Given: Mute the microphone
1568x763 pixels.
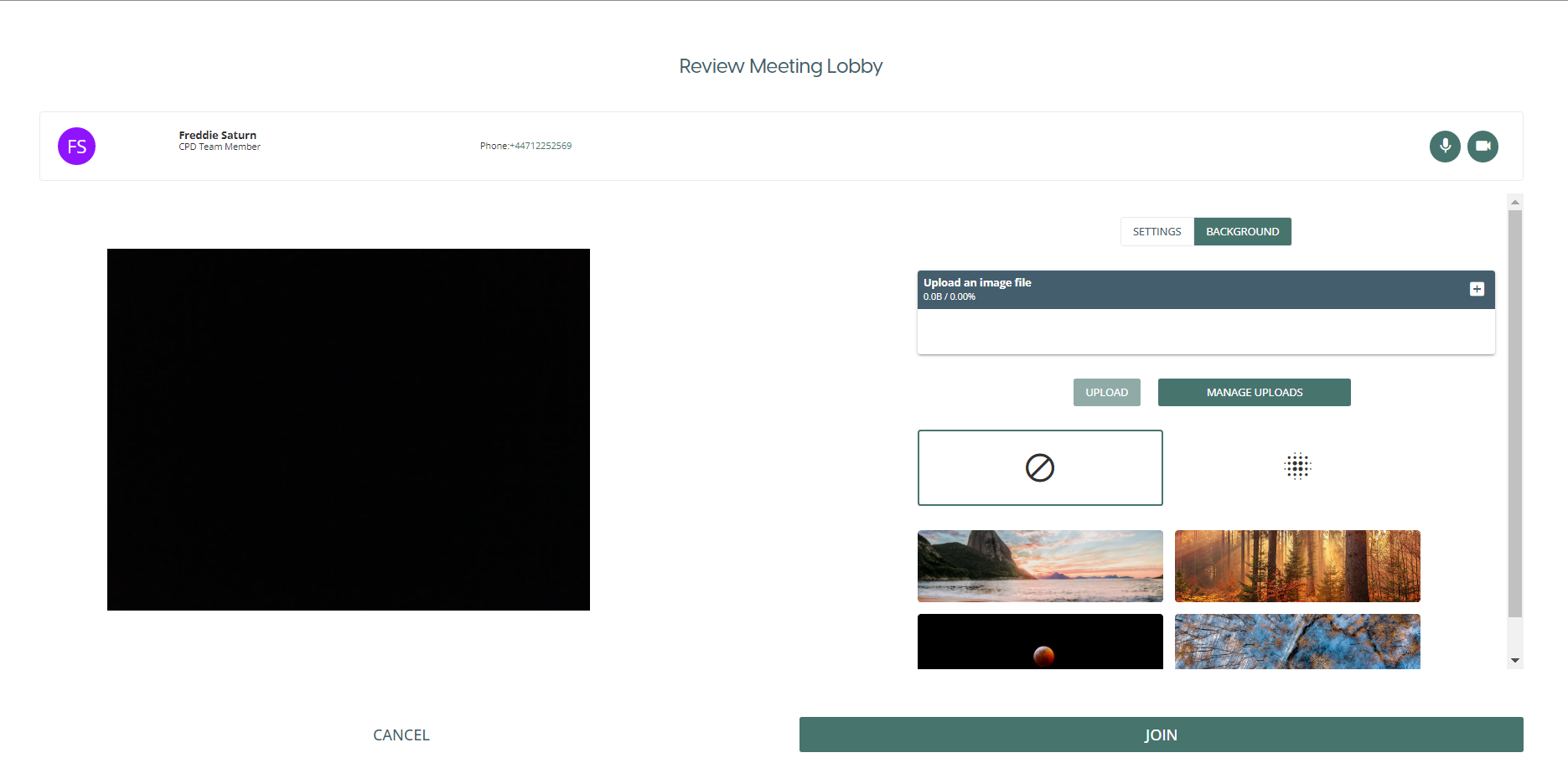Looking at the screenshot, I should 1445,147.
